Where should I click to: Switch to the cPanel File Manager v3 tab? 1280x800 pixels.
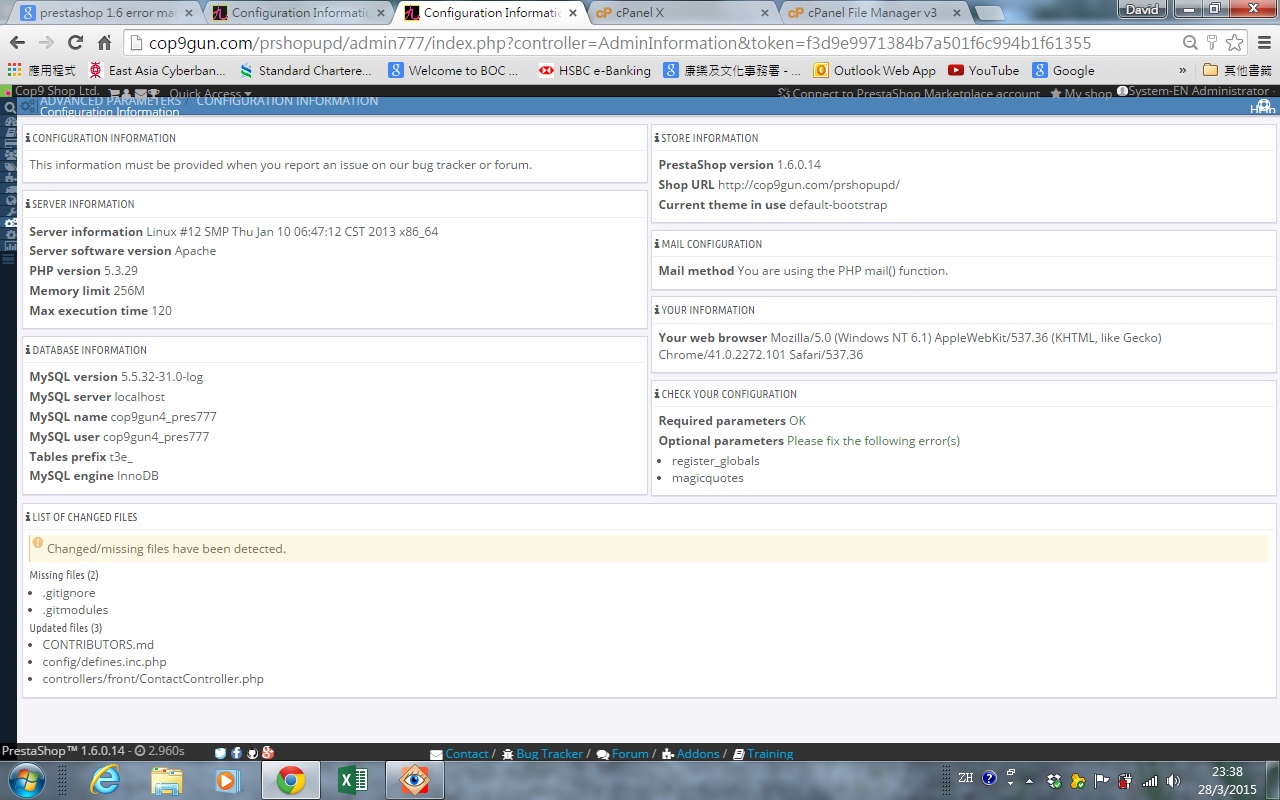(x=875, y=13)
